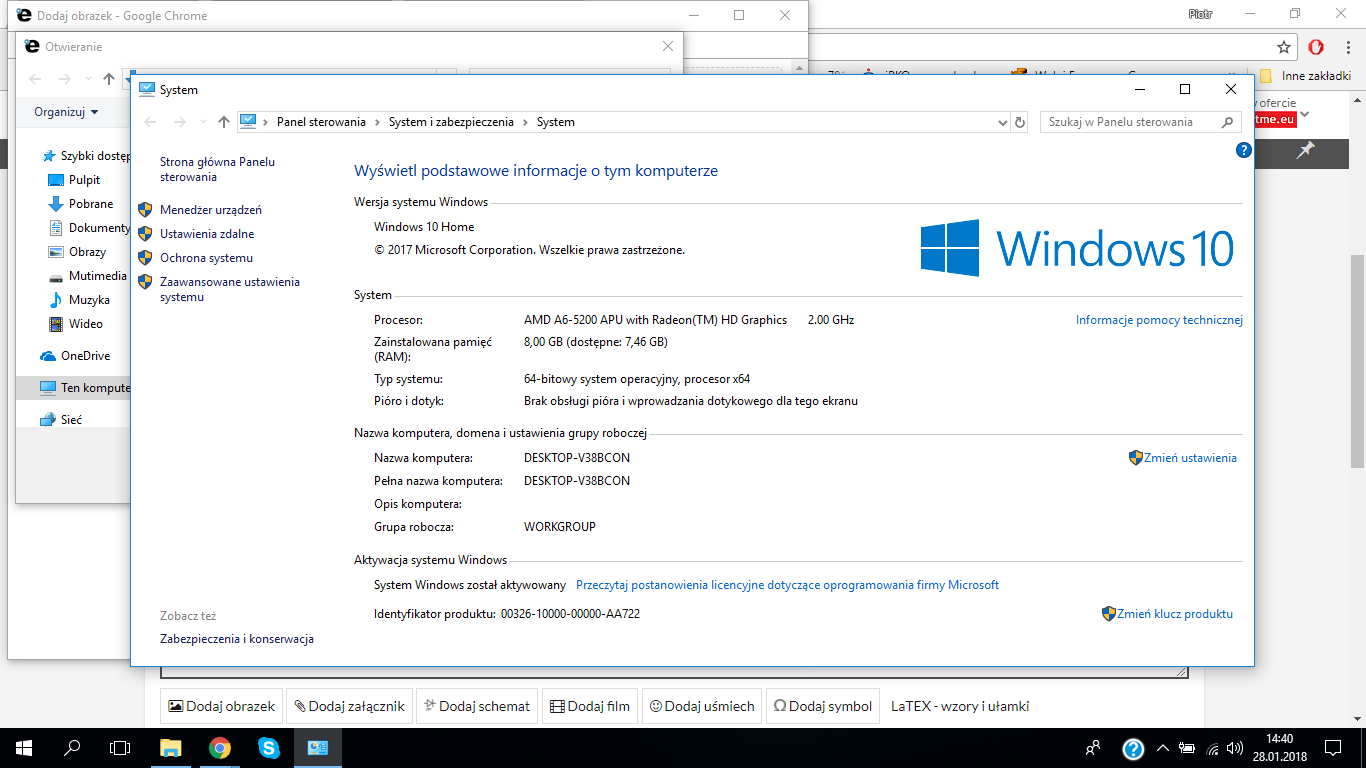Switch to Google Chrome on the taskbar
This screenshot has height=768, width=1366.
pos(220,748)
